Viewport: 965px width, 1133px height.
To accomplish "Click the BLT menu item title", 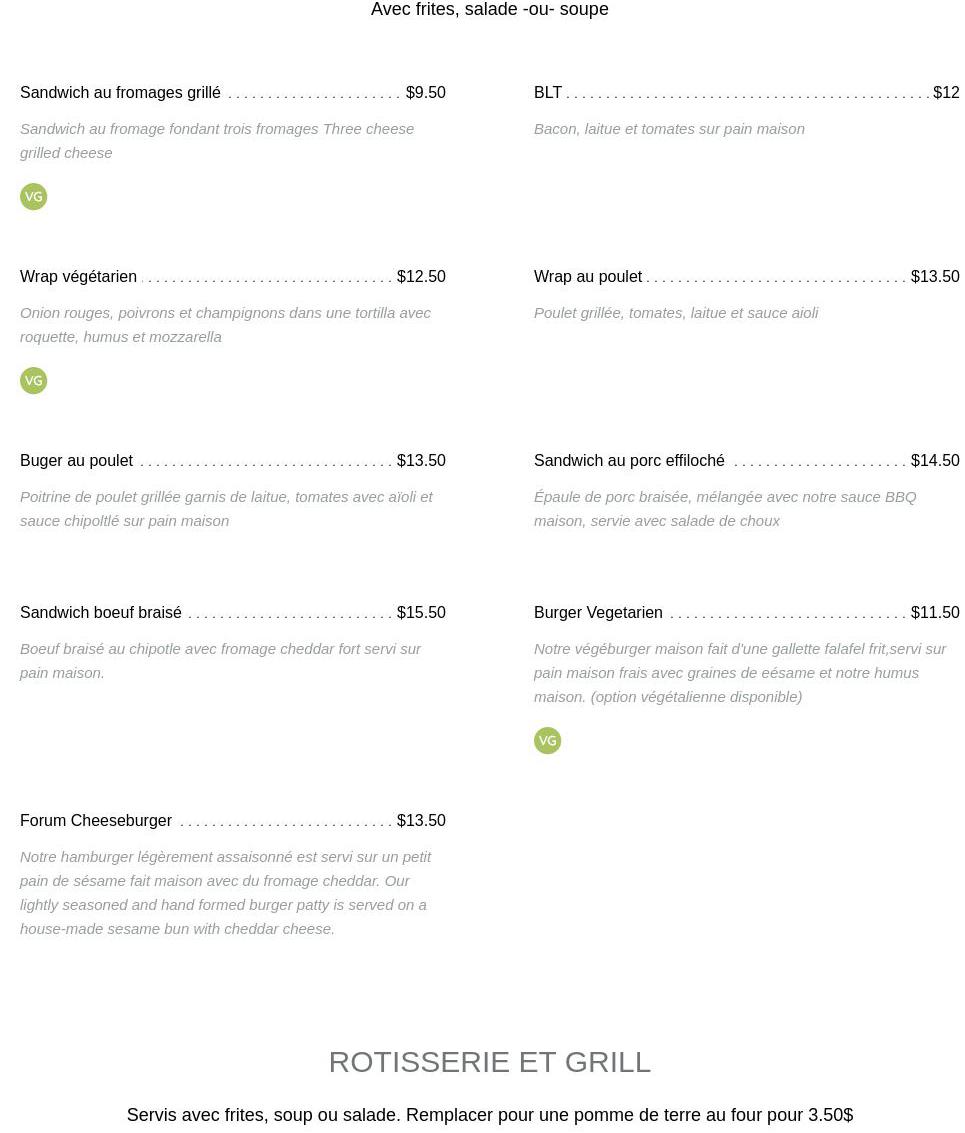I will tap(548, 93).
